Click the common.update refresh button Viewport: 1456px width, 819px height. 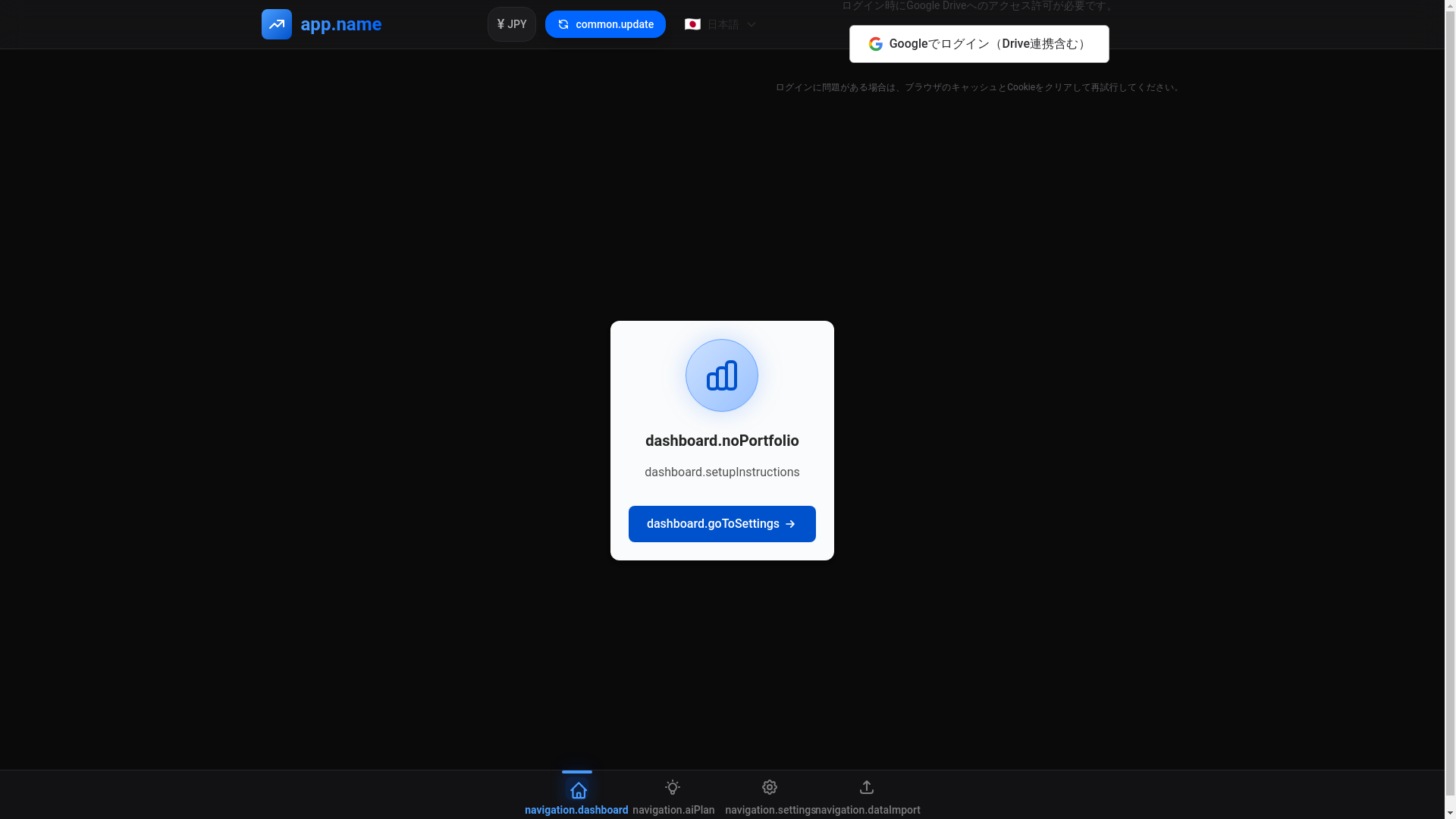[x=605, y=24]
